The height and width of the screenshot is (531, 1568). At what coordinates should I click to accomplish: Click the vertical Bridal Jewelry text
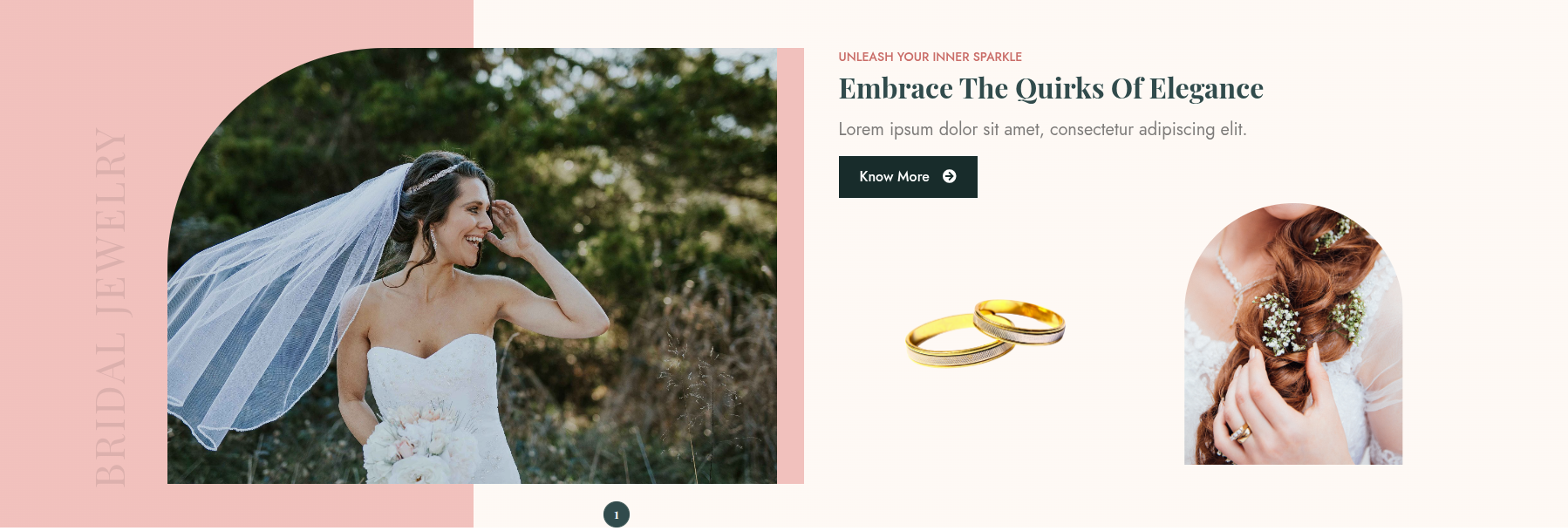(111, 306)
